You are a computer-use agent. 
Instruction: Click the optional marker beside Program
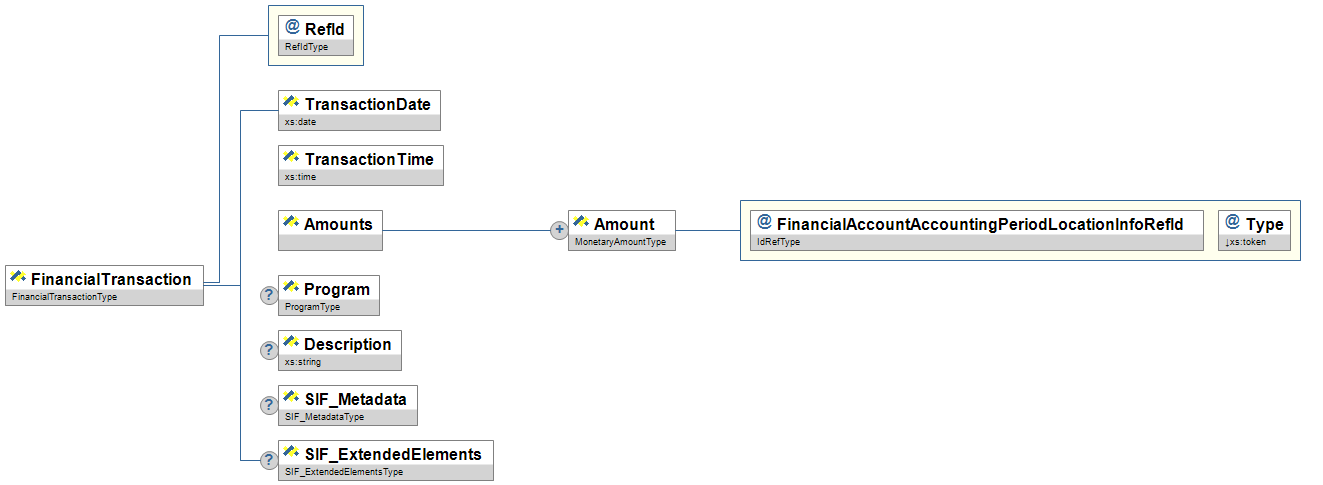(x=269, y=295)
